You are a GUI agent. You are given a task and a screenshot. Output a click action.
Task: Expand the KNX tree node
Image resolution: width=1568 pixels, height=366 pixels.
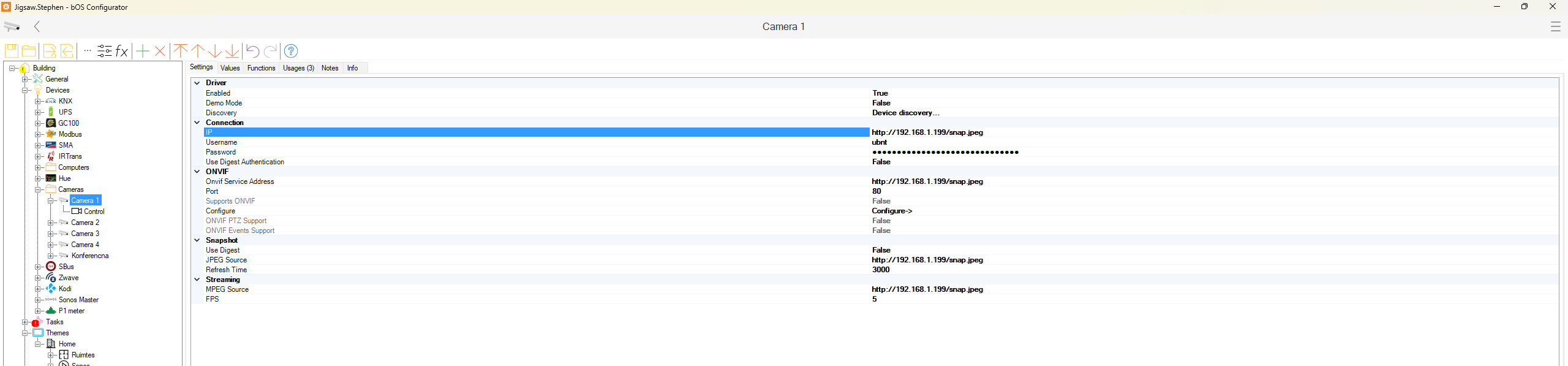38,101
